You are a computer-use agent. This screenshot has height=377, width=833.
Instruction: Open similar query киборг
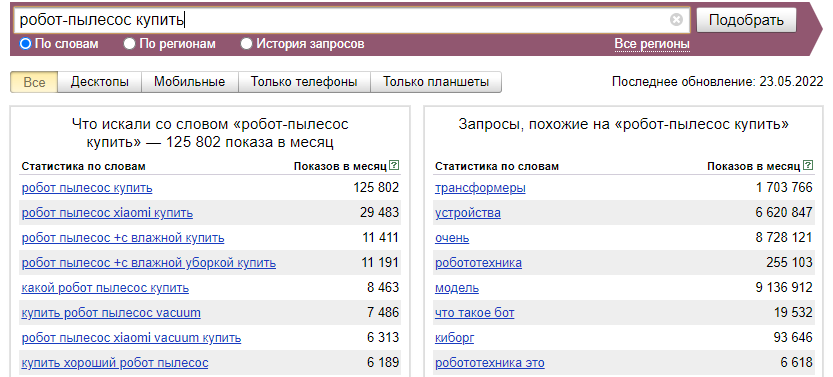click(454, 338)
